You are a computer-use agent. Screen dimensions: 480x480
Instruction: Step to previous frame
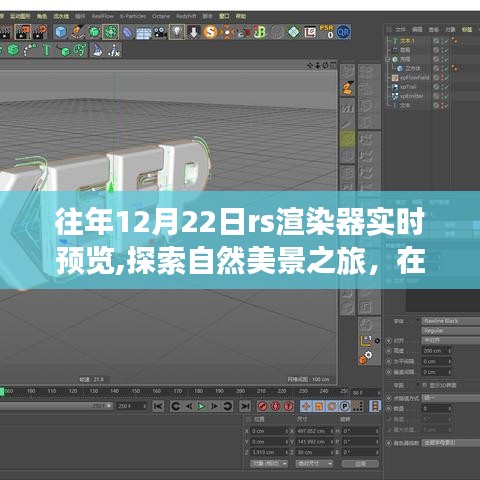(x=188, y=406)
